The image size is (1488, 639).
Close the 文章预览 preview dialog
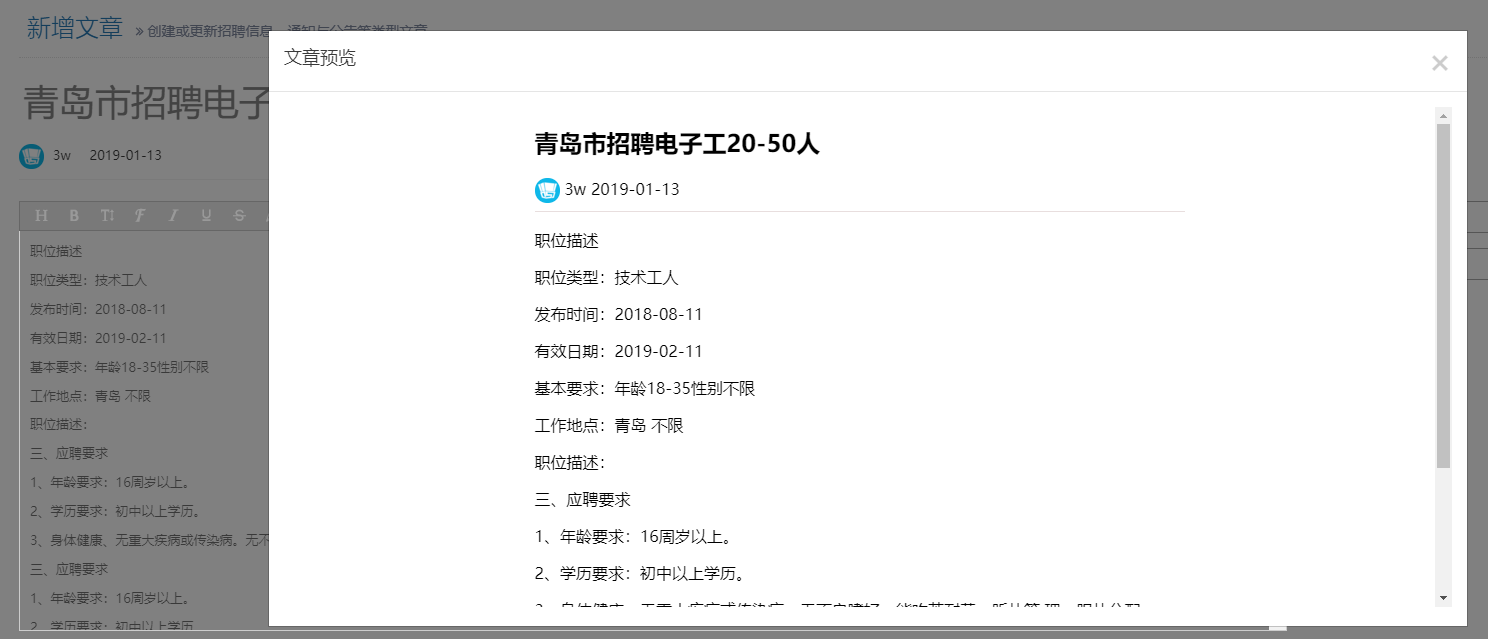1439,62
